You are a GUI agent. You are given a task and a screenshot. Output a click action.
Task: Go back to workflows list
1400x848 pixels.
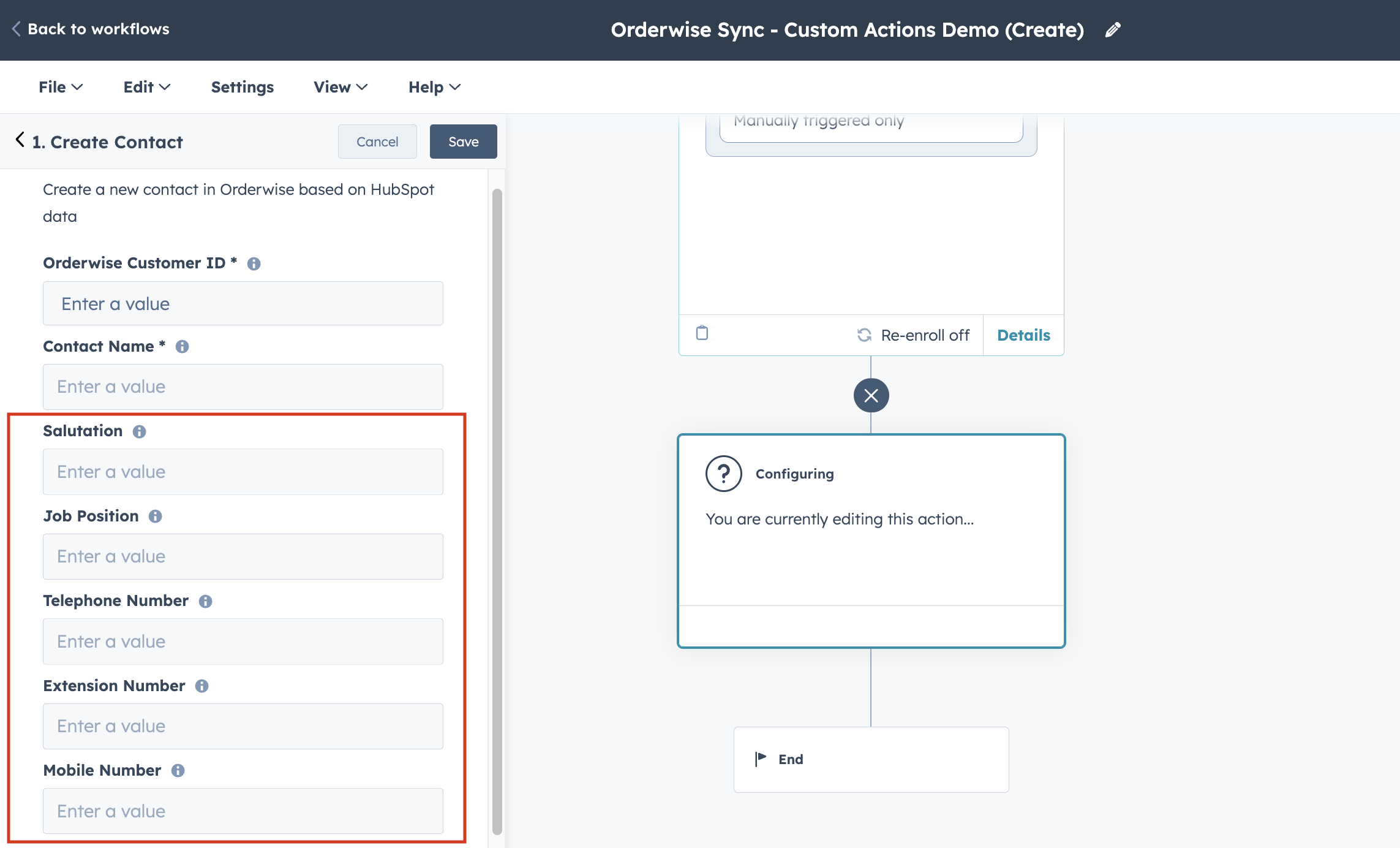click(x=91, y=29)
